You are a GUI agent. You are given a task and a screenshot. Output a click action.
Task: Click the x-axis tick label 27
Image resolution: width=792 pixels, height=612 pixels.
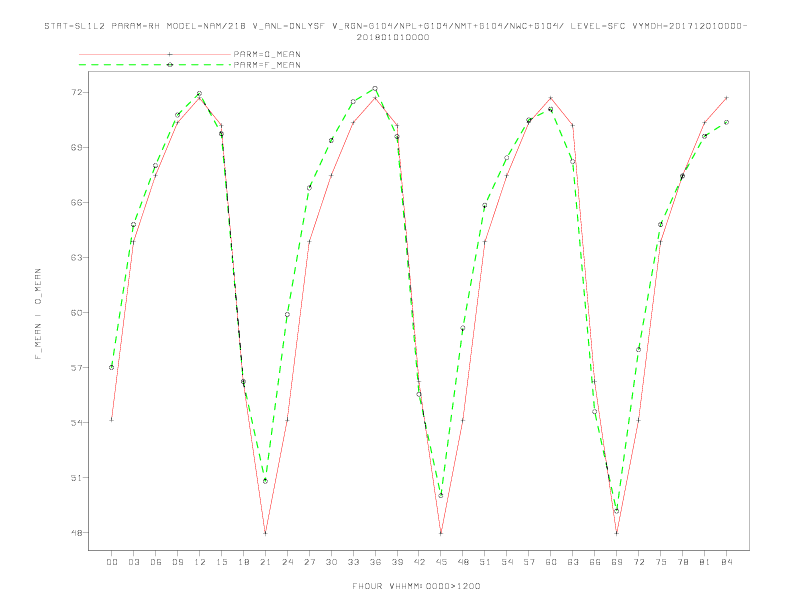309,562
